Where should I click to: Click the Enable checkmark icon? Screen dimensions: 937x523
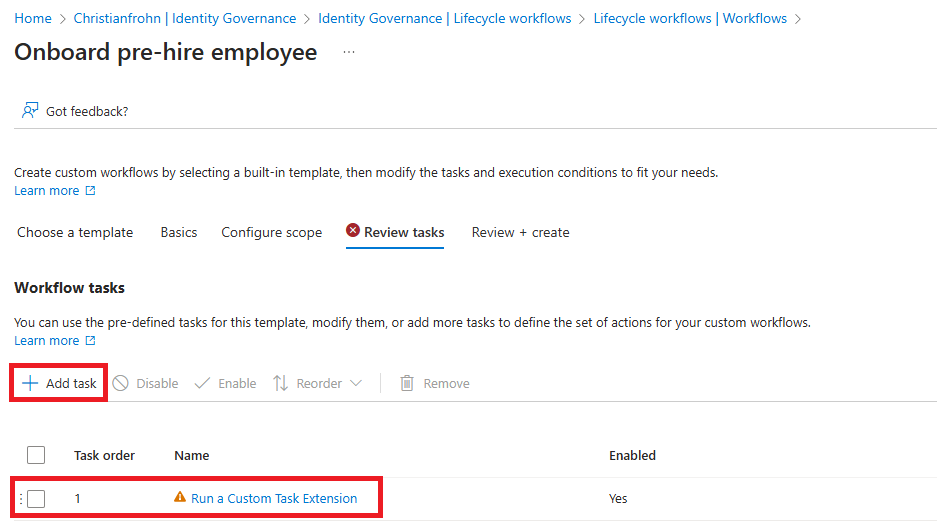[x=203, y=383]
